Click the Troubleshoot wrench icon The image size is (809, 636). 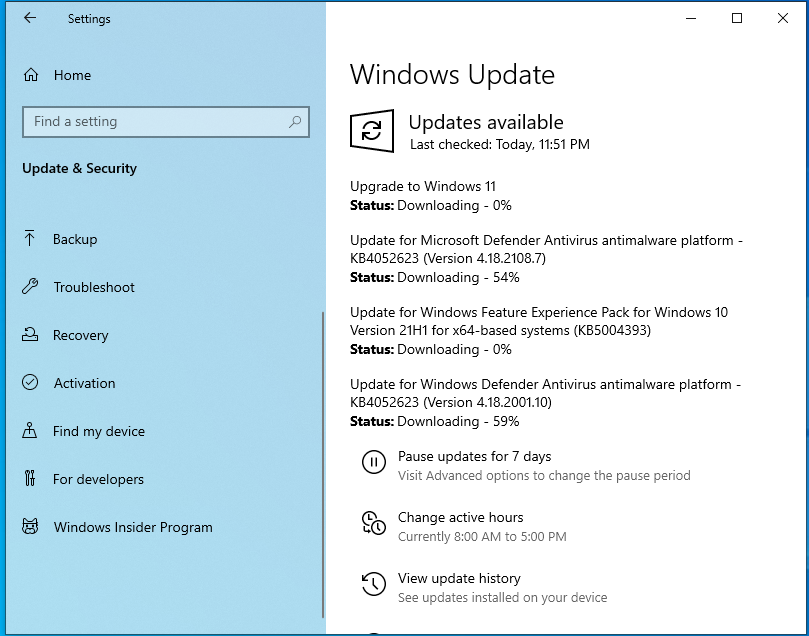click(30, 286)
